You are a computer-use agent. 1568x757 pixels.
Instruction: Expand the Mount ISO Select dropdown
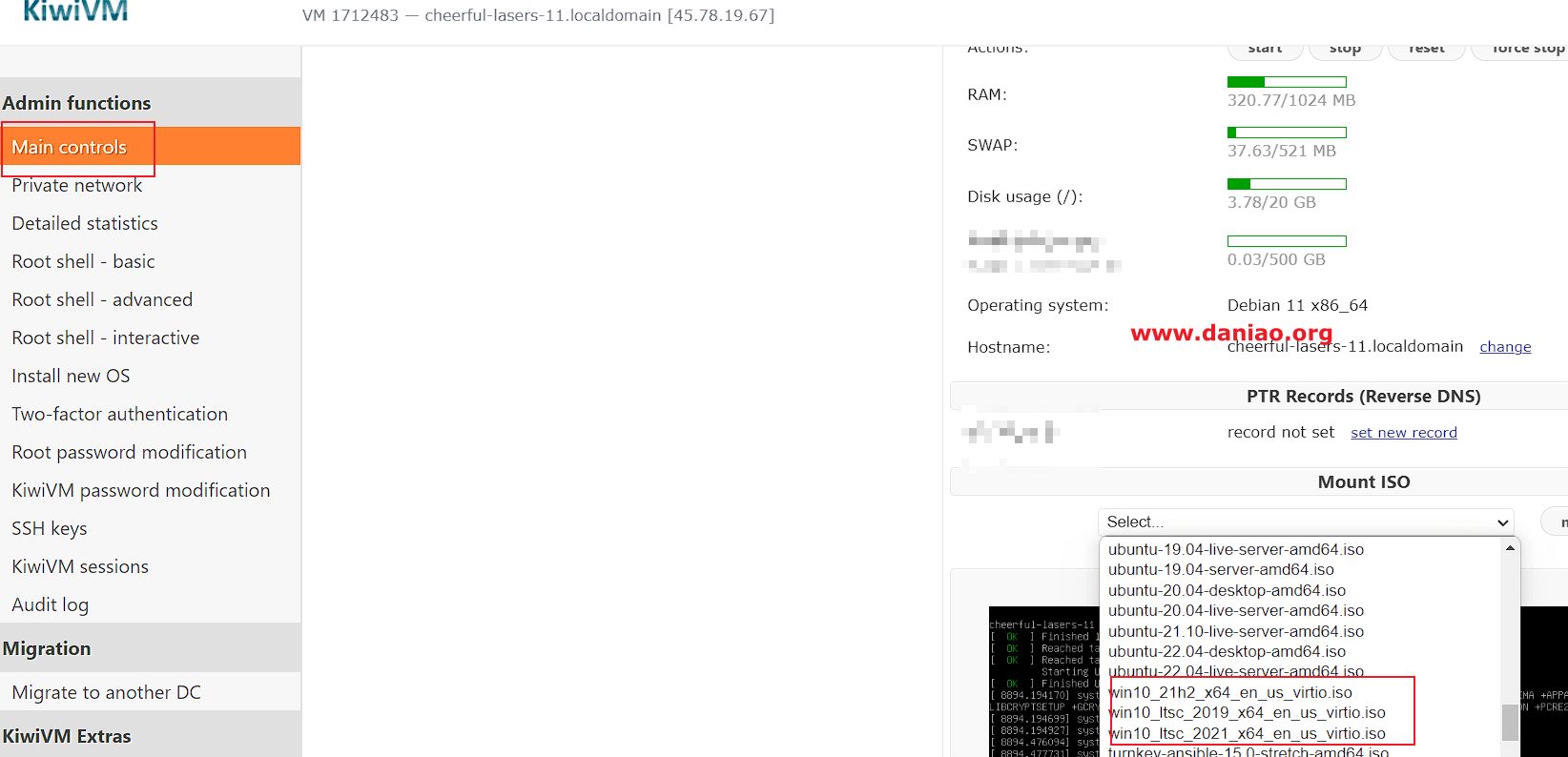(1306, 522)
